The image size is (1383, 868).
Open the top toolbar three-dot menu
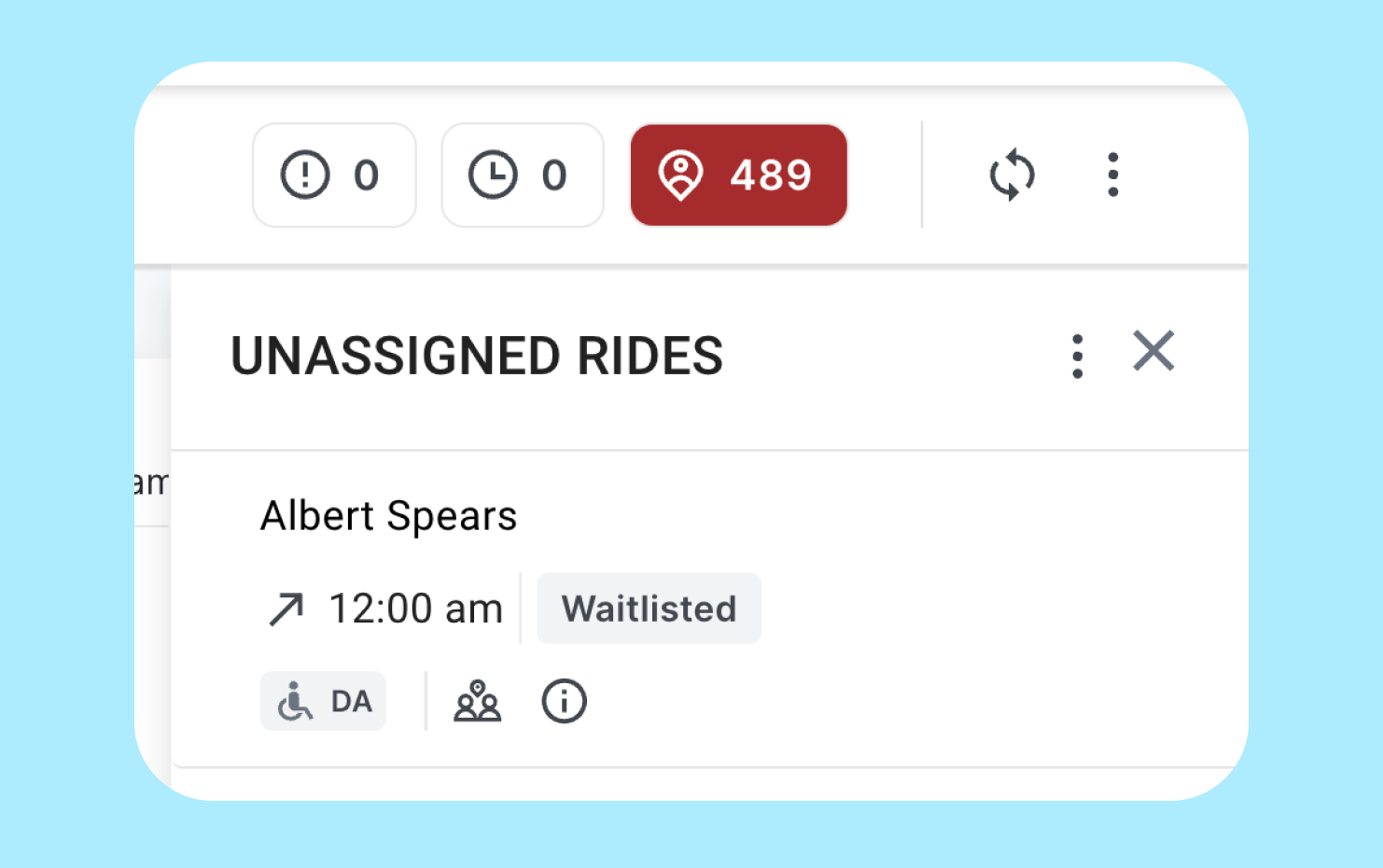(x=1112, y=175)
